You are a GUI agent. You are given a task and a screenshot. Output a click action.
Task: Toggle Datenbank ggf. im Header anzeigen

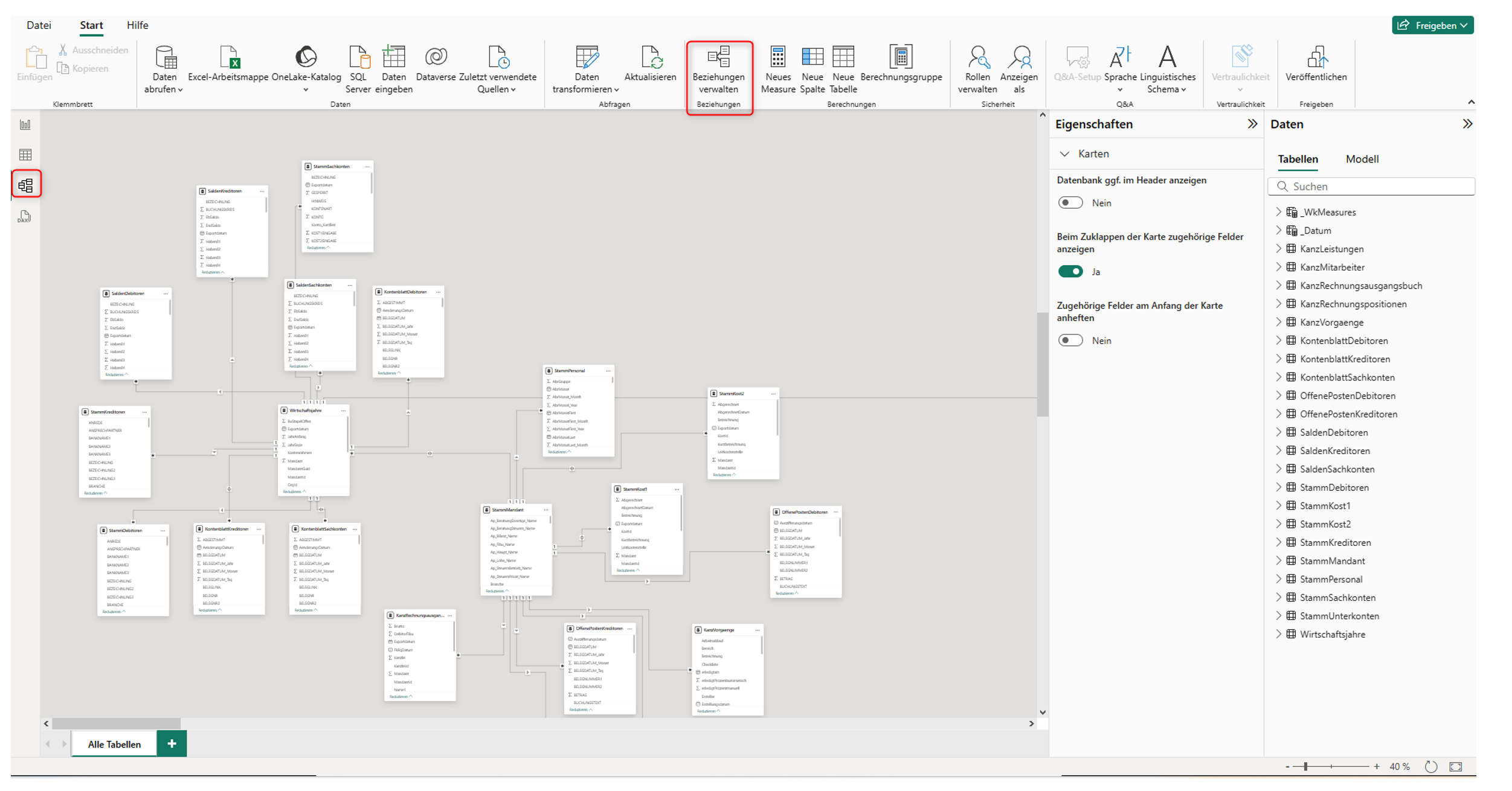(1070, 203)
